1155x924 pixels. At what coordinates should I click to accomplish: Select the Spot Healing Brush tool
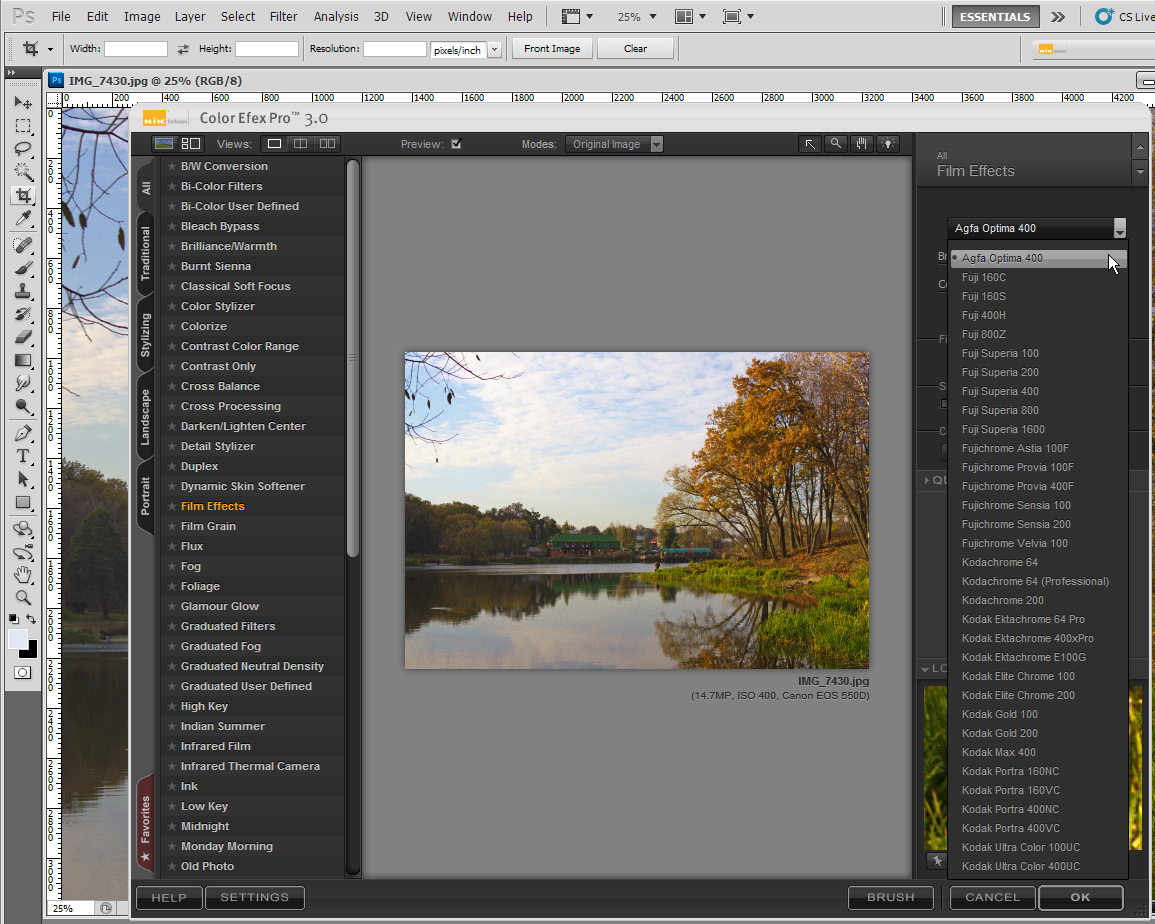coord(23,245)
